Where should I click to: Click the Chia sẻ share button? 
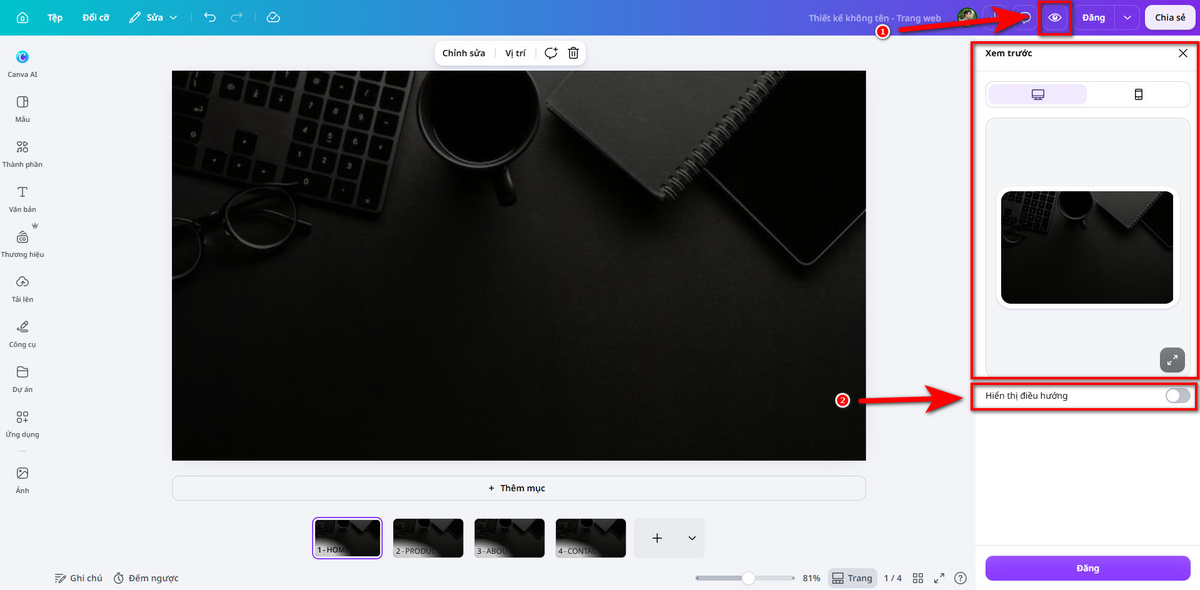[x=1170, y=18]
